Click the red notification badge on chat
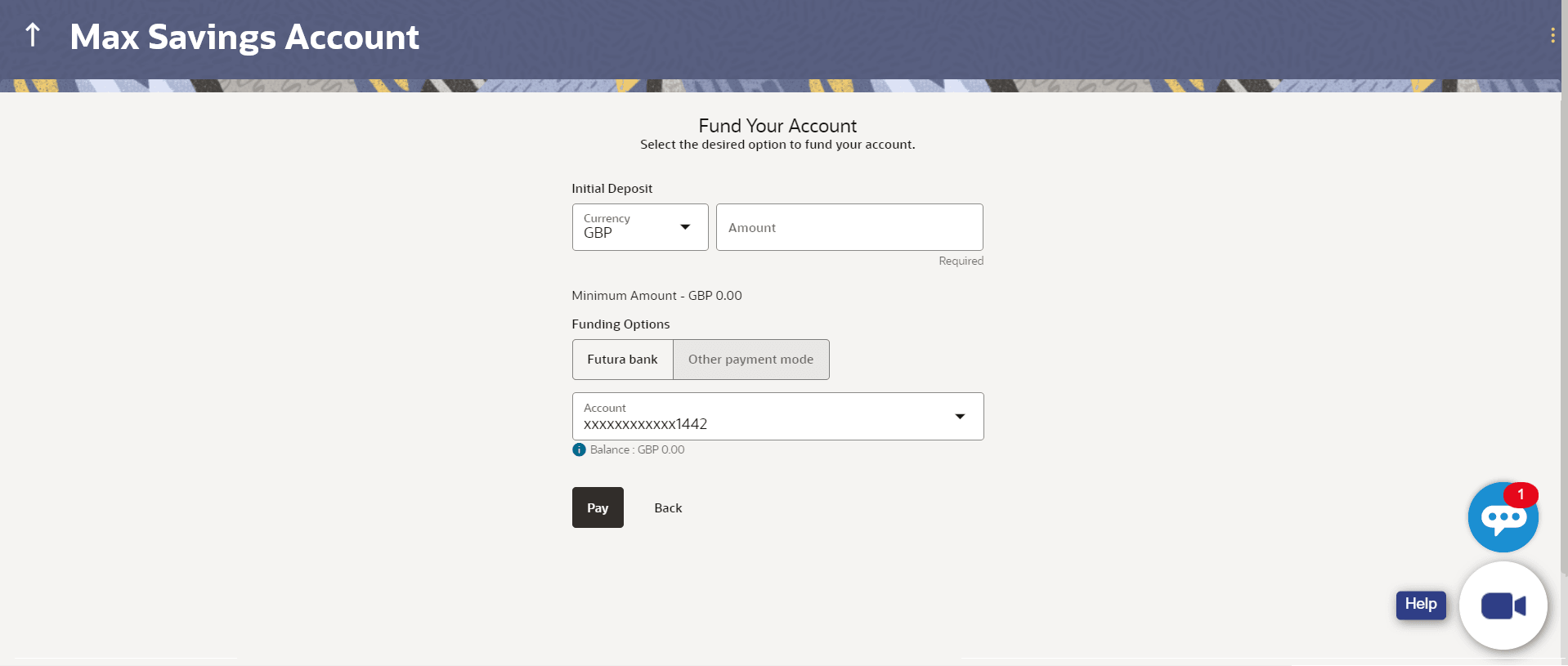This screenshot has width=1568, height=666. click(1521, 494)
